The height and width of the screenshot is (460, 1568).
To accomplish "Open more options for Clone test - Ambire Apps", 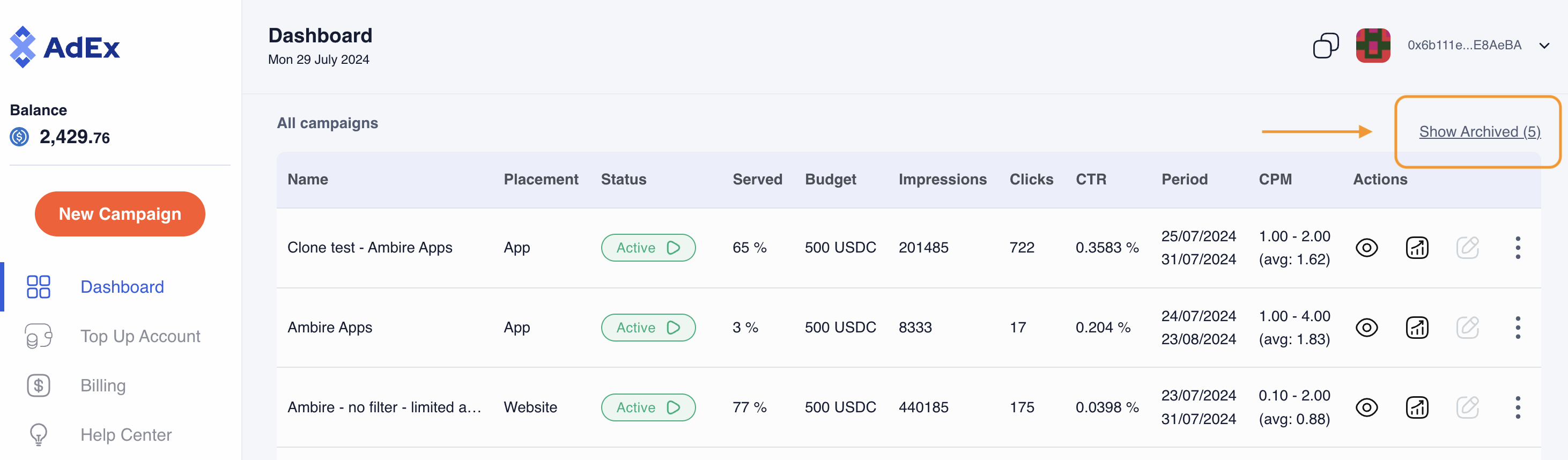I will (x=1518, y=248).
